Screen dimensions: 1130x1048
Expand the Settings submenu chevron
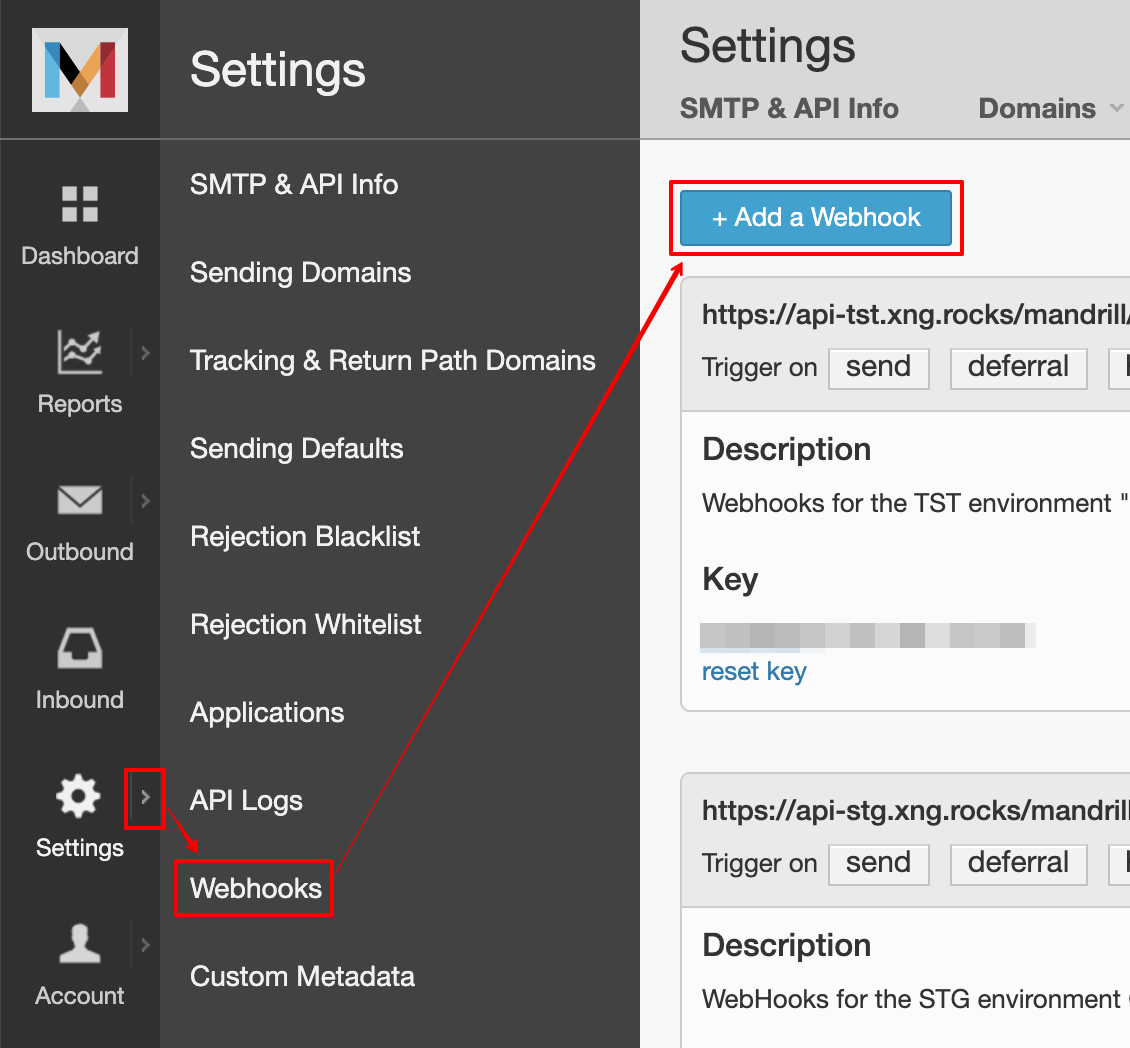146,797
